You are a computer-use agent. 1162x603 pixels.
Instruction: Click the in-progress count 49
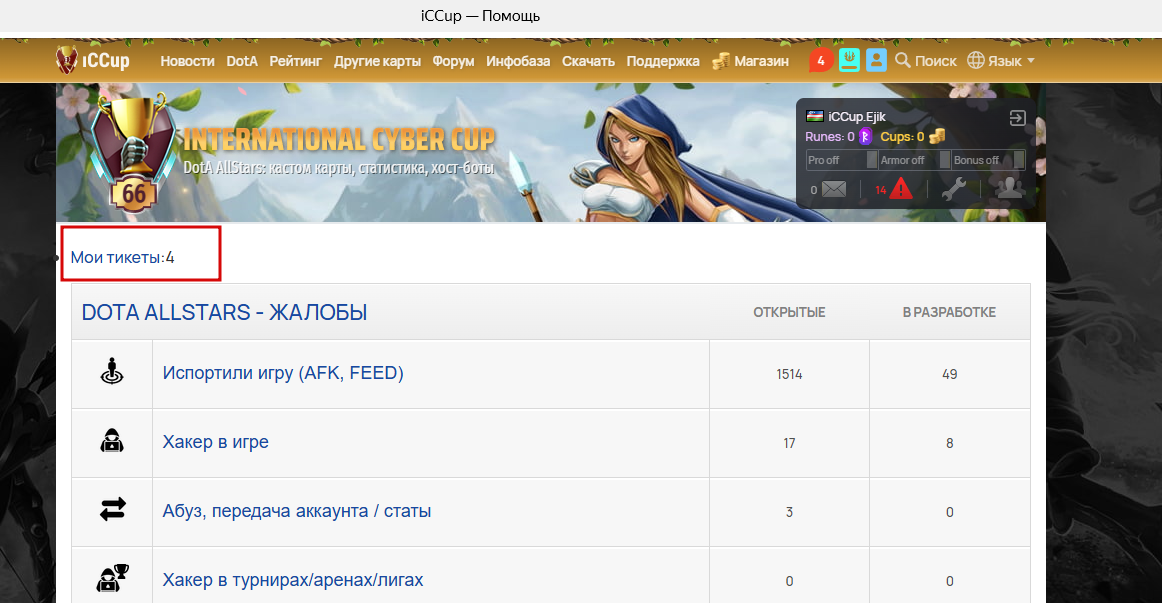(949, 374)
